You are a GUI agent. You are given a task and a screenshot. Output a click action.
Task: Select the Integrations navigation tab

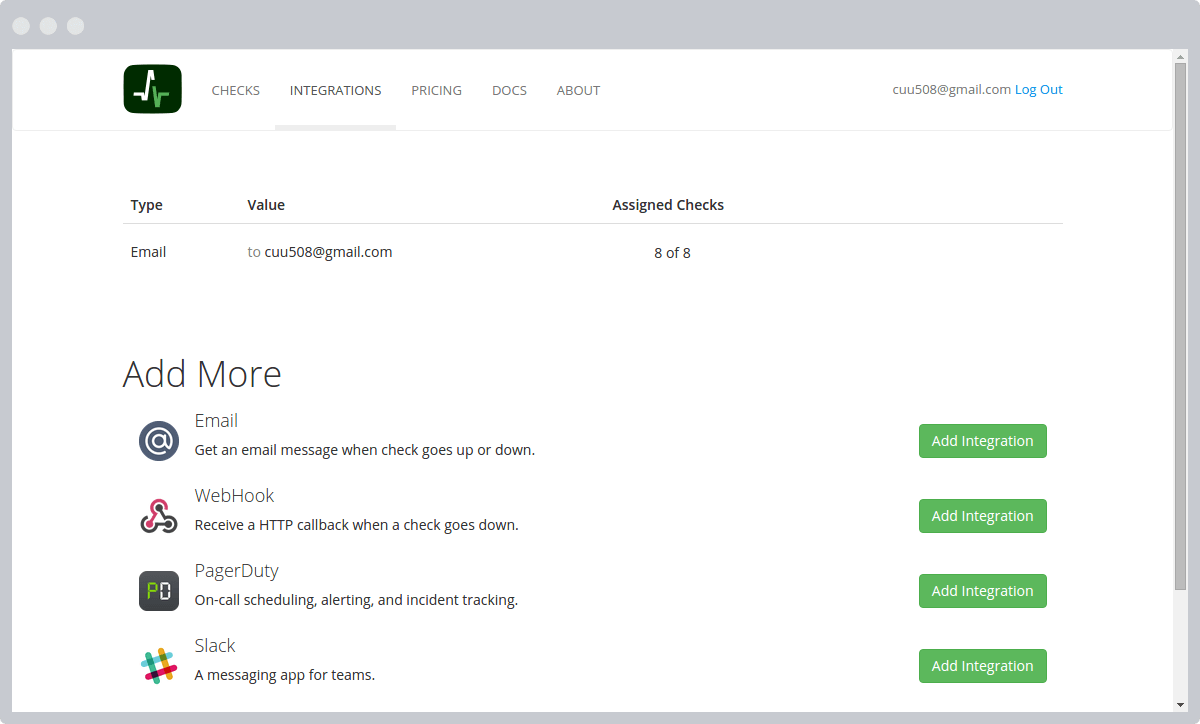335,90
